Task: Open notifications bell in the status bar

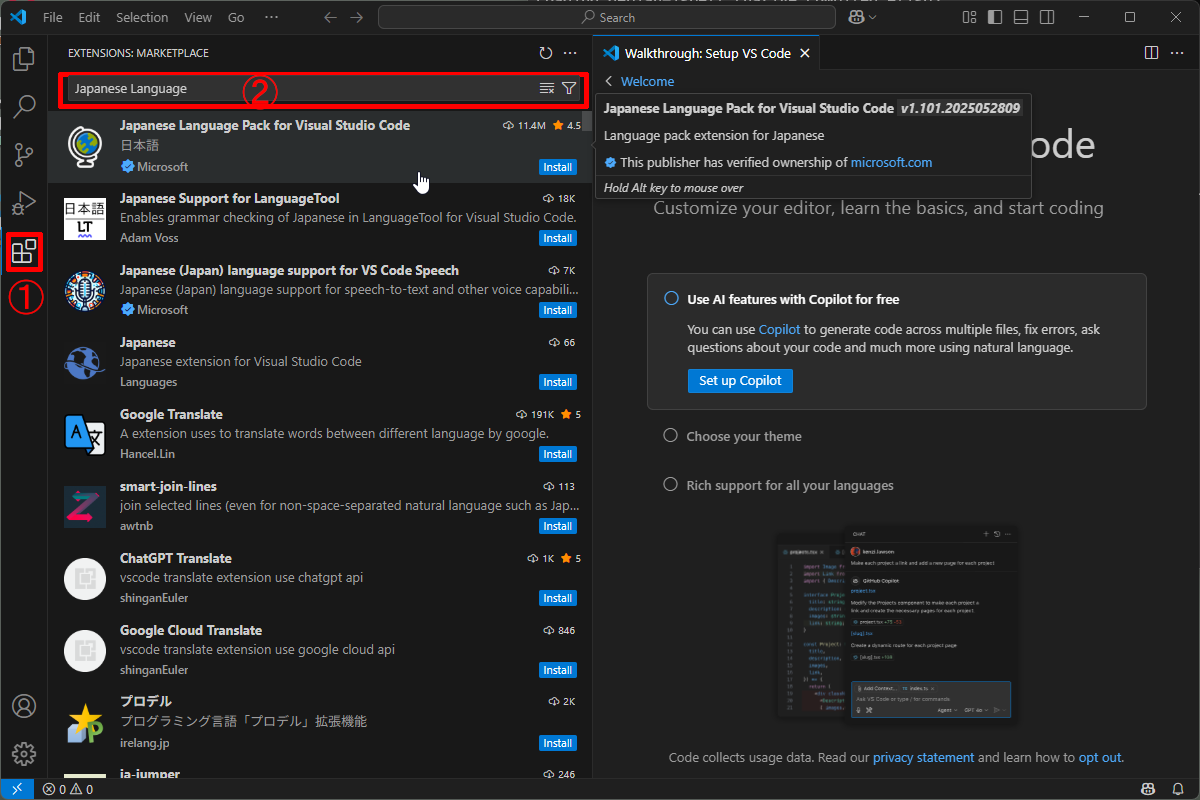Action: tap(1178, 789)
